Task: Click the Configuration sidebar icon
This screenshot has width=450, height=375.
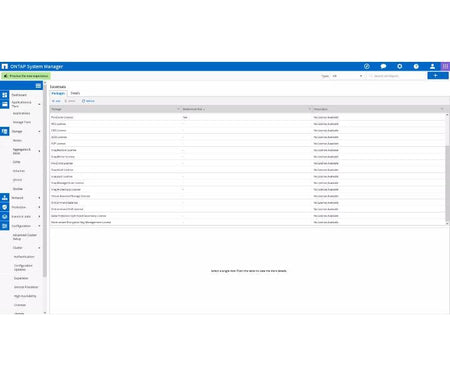Action: coord(5,226)
